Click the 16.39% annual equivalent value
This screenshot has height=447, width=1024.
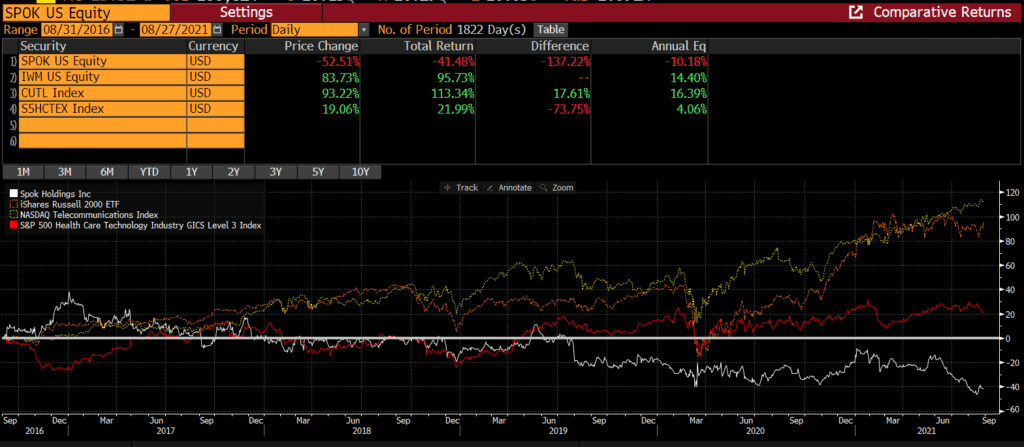686,93
